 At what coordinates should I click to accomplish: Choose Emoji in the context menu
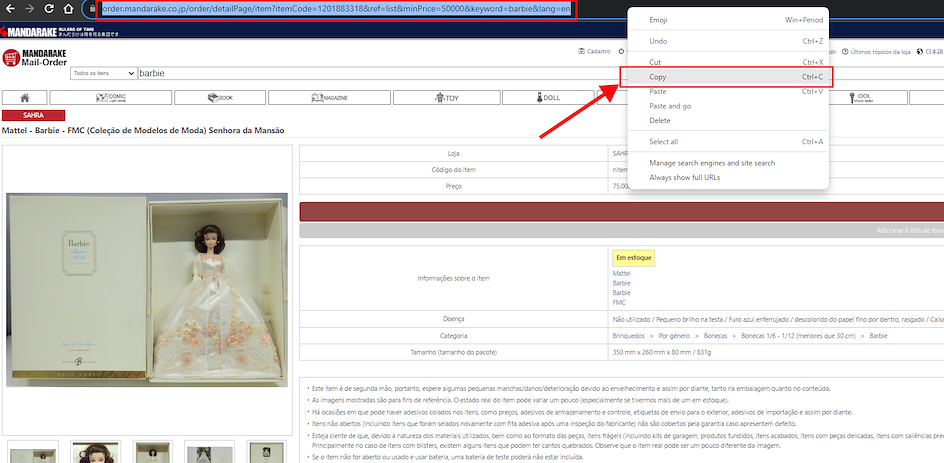[x=728, y=20]
